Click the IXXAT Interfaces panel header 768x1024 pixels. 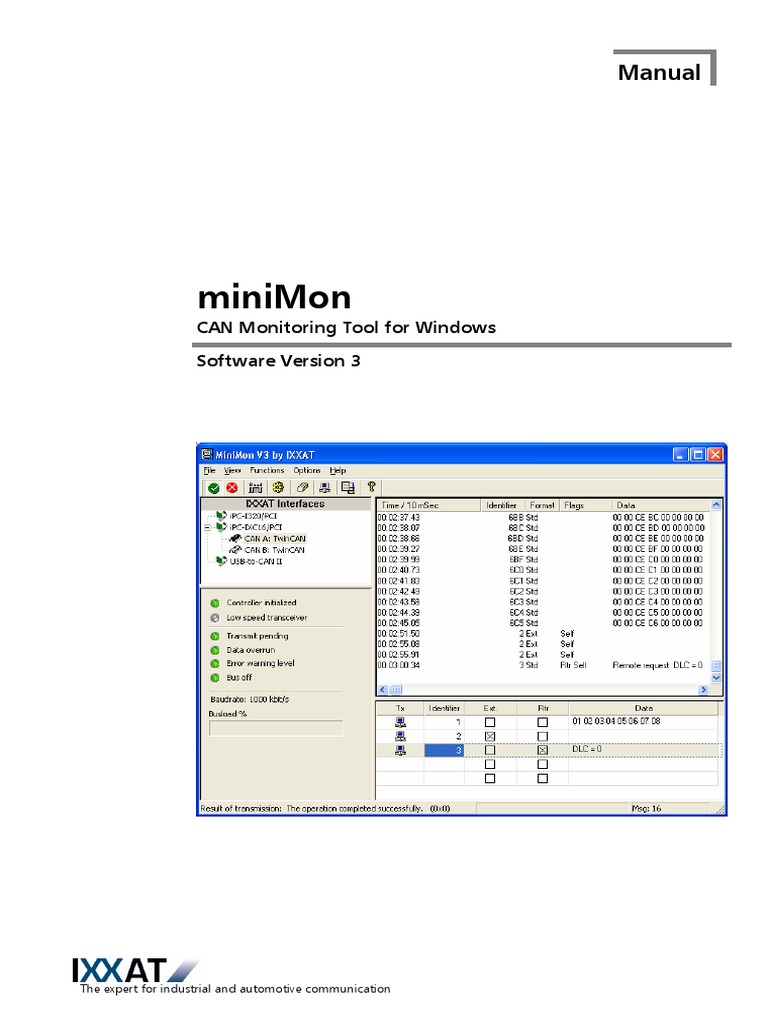pos(285,504)
